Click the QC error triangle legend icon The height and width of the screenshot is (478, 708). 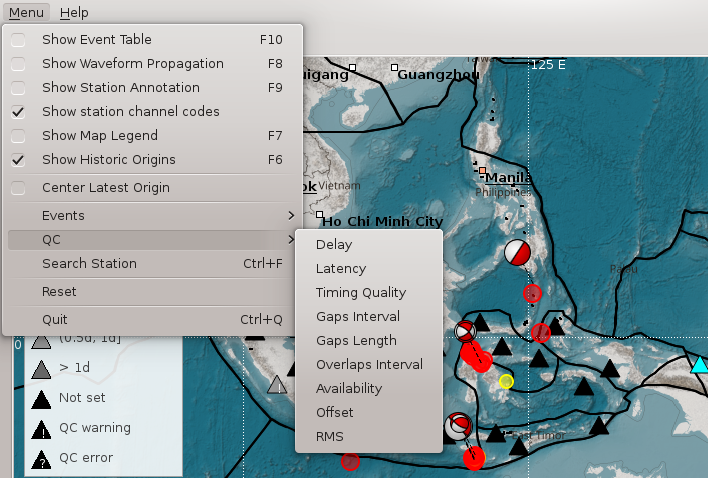(41, 459)
